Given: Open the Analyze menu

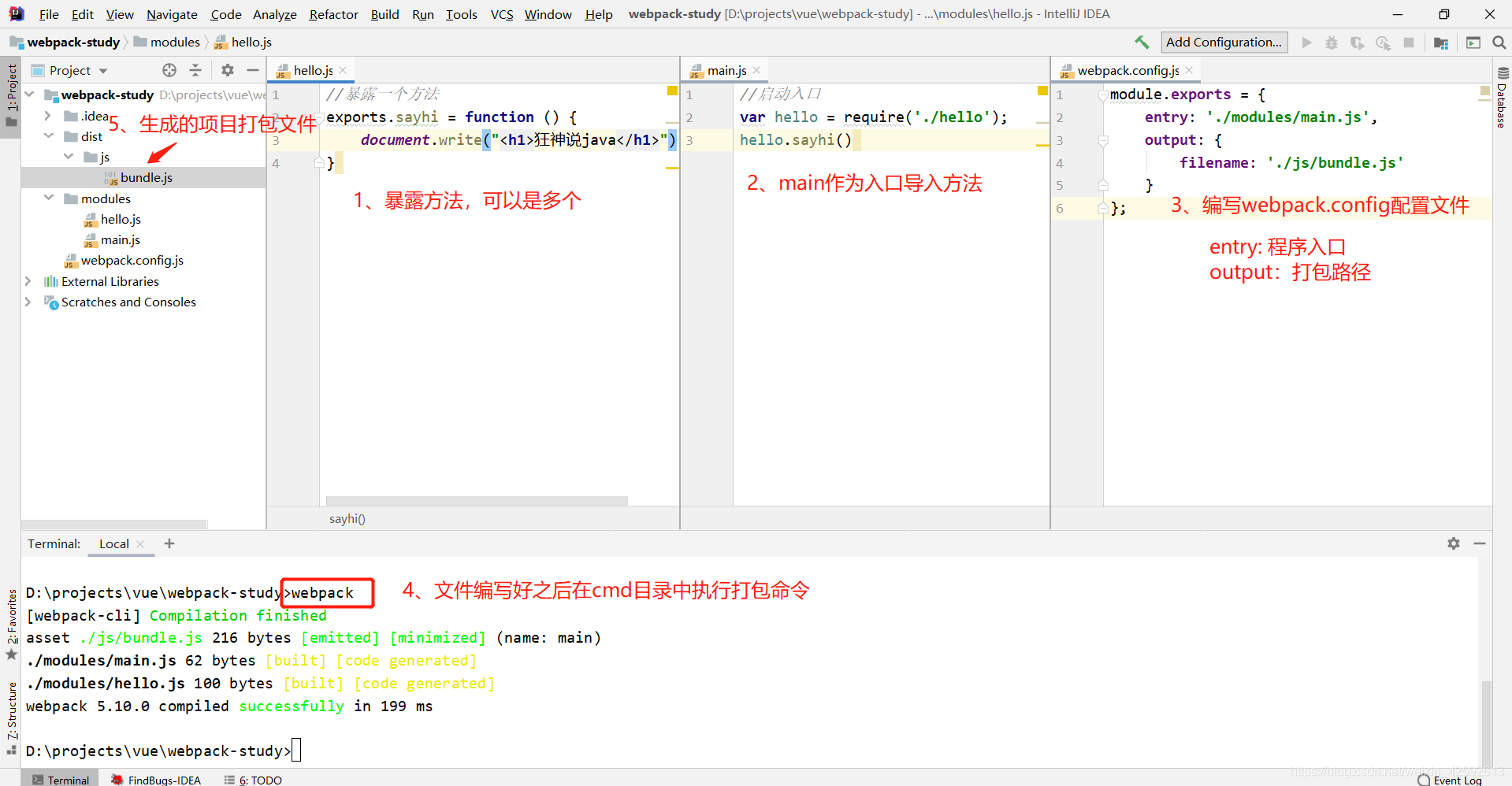Looking at the screenshot, I should [274, 14].
